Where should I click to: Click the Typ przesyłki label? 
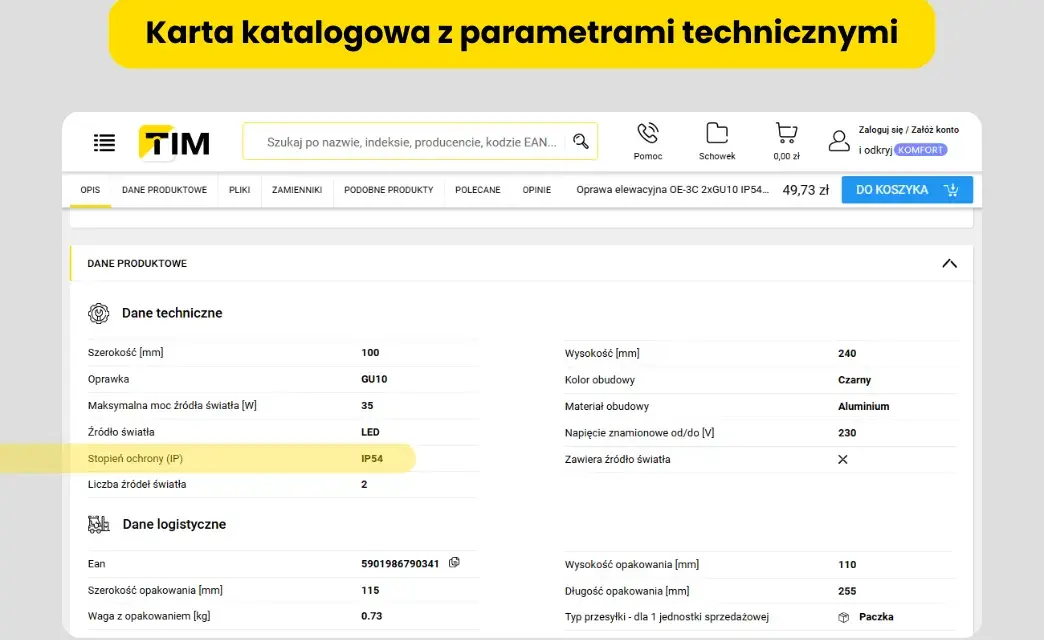click(x=666, y=617)
